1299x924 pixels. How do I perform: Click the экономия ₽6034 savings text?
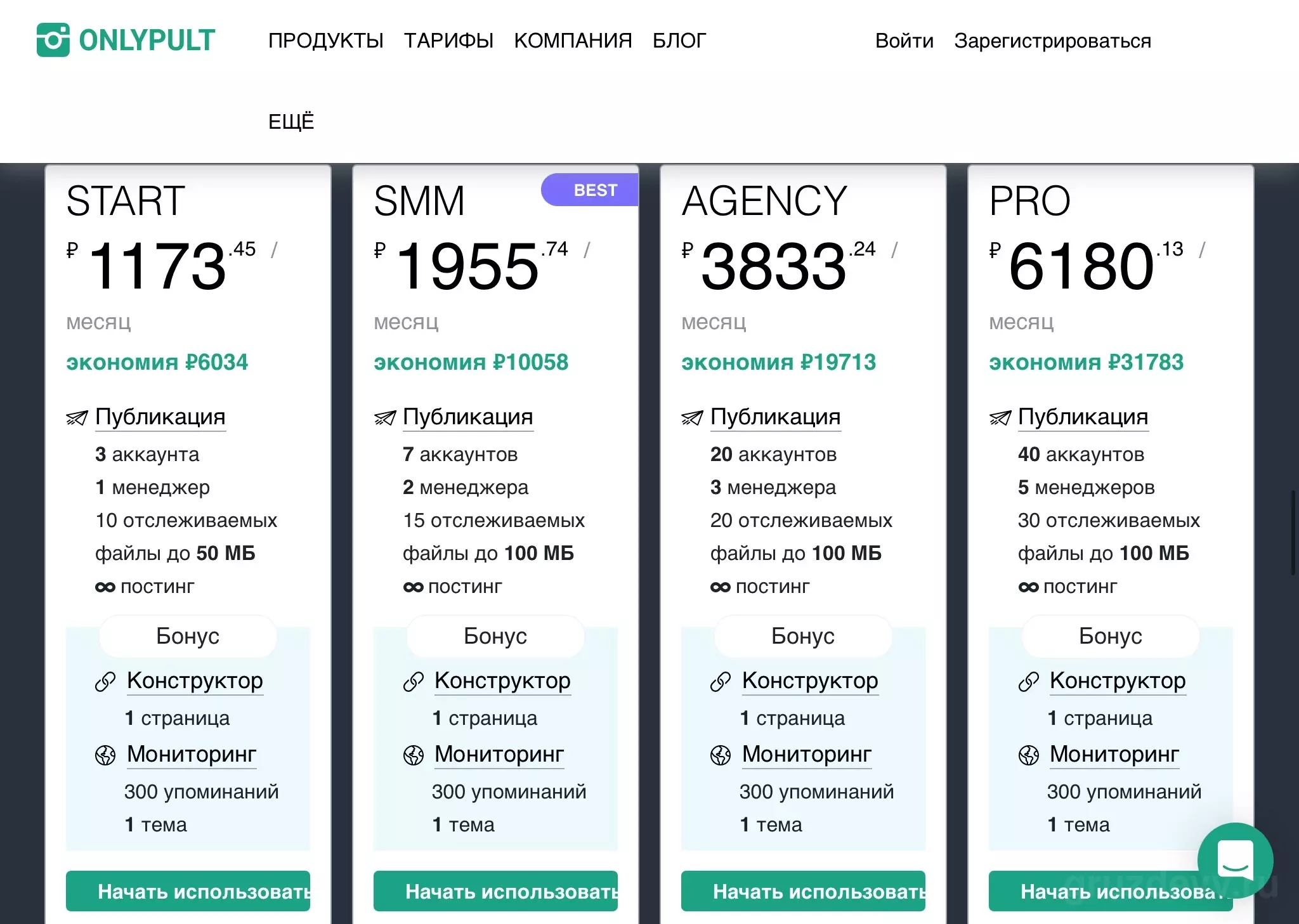click(157, 363)
